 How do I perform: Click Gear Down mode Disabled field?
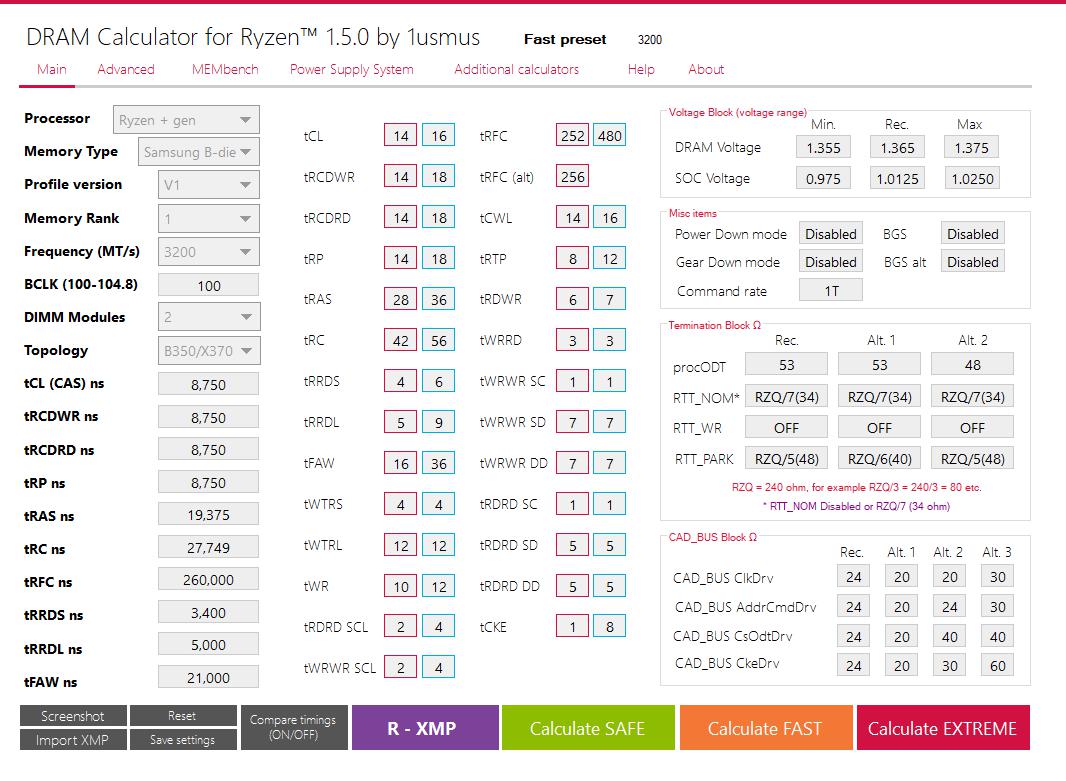[x=831, y=262]
